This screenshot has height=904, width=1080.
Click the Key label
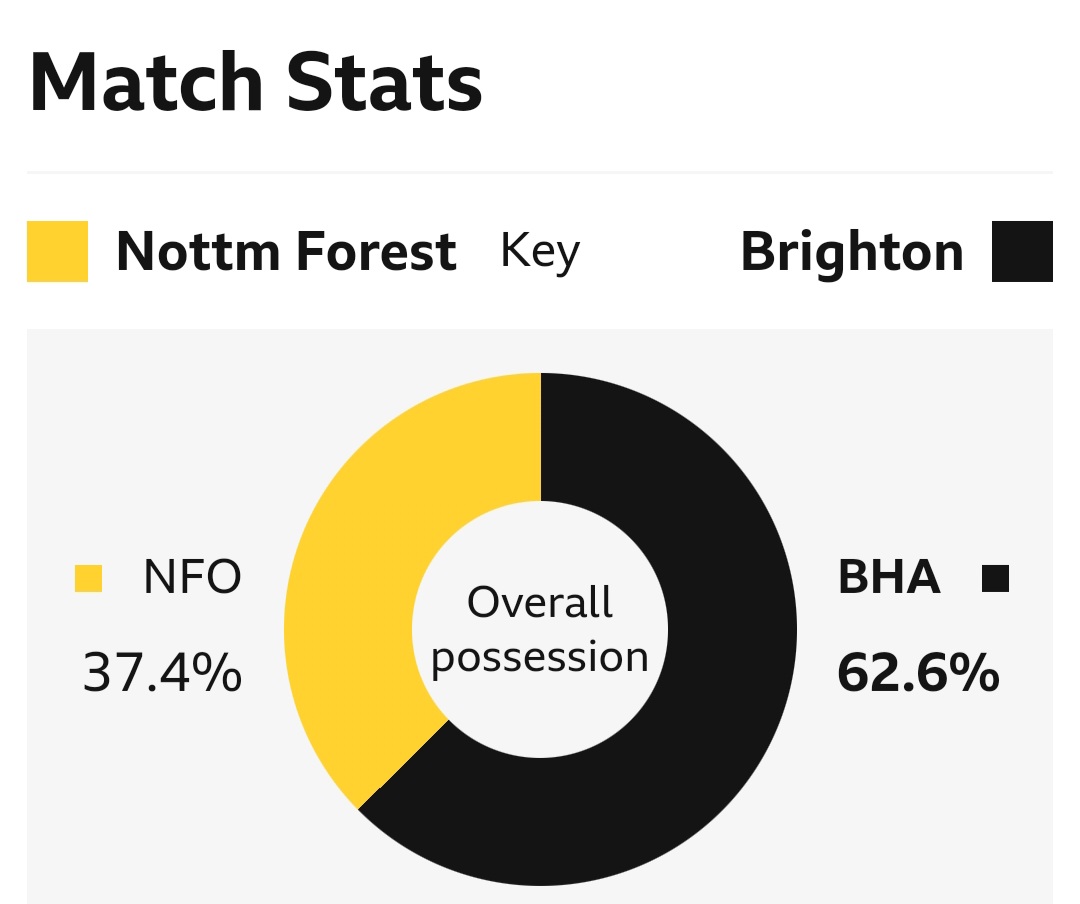click(540, 253)
